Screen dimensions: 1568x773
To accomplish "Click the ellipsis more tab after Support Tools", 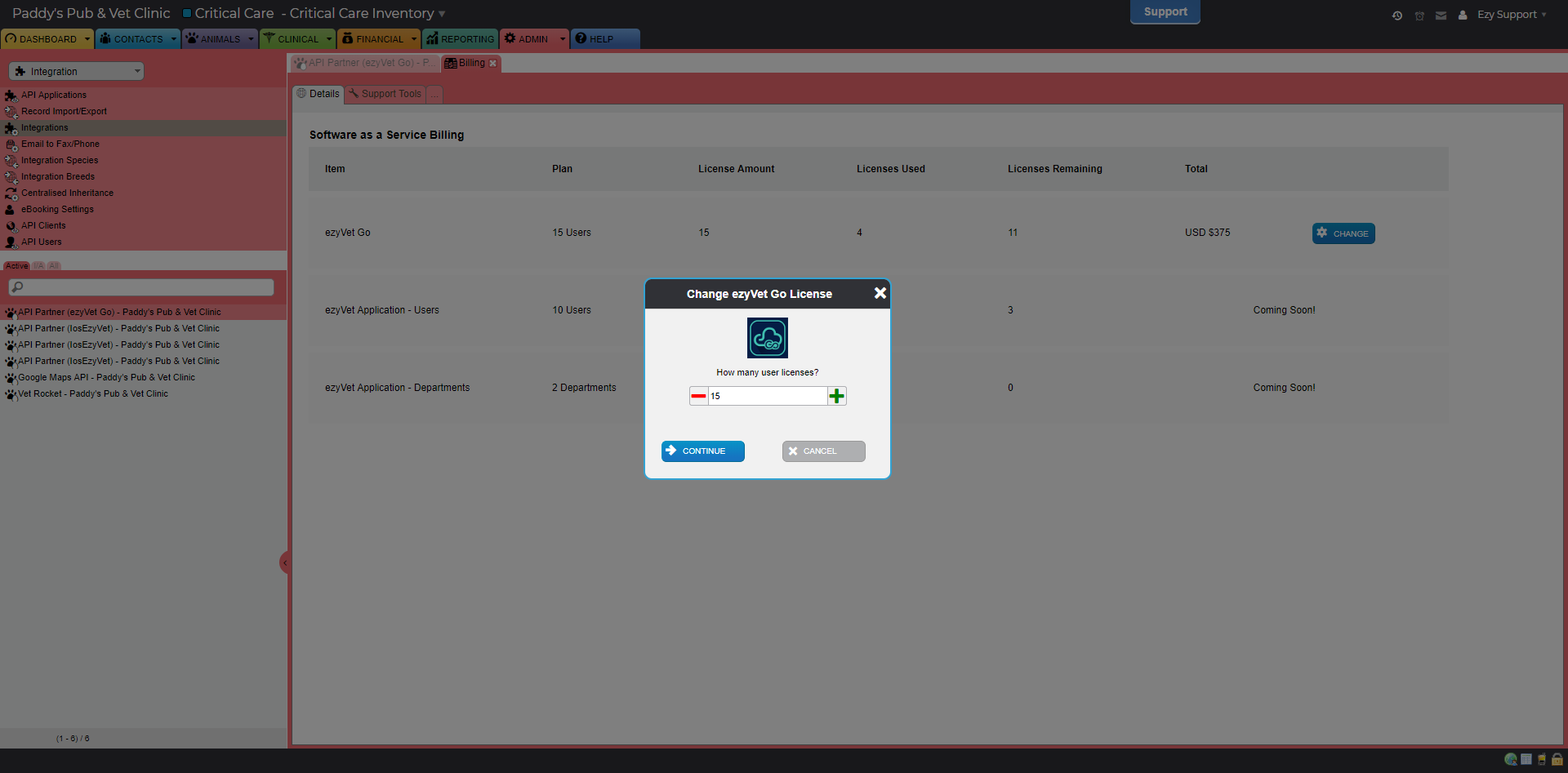I will 434,95.
